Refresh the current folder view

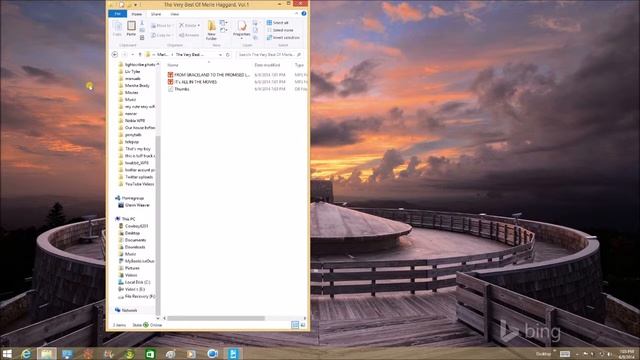228,54
